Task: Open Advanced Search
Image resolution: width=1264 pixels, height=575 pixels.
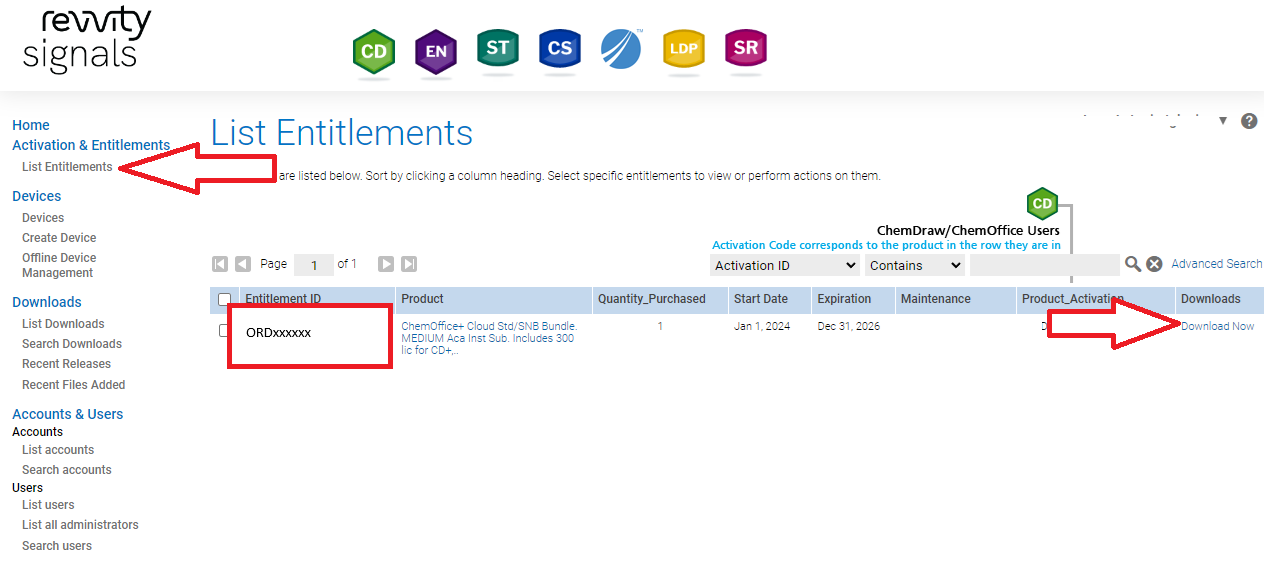Action: [x=1217, y=264]
